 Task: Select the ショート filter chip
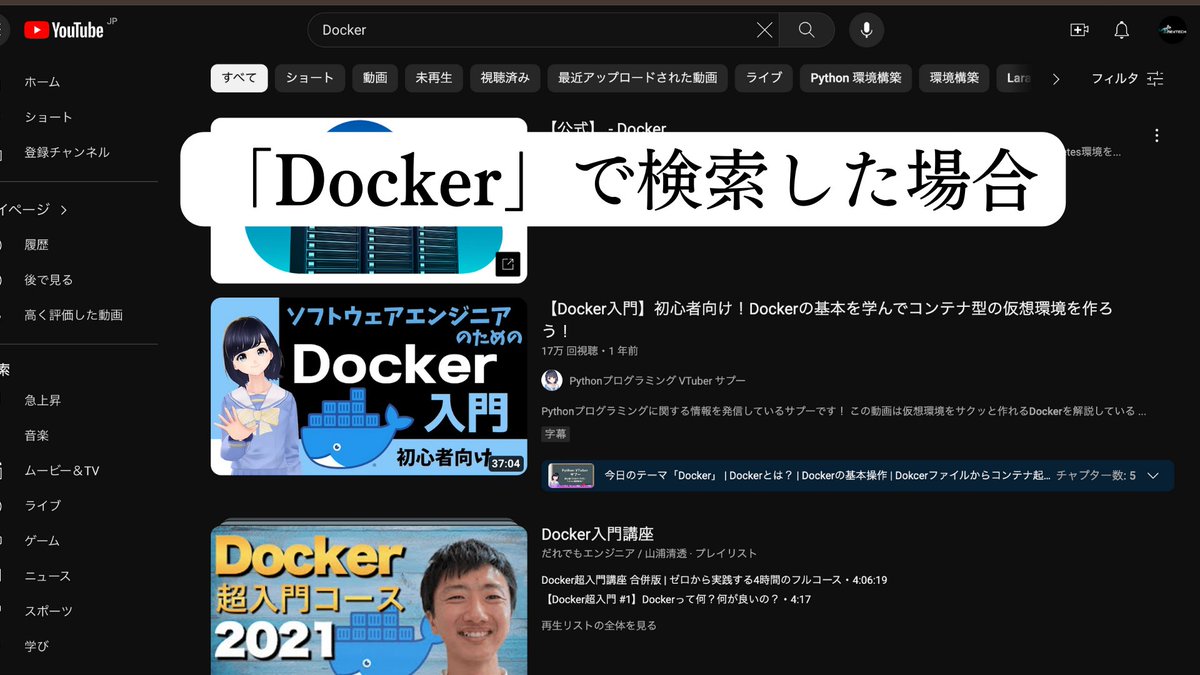point(310,78)
